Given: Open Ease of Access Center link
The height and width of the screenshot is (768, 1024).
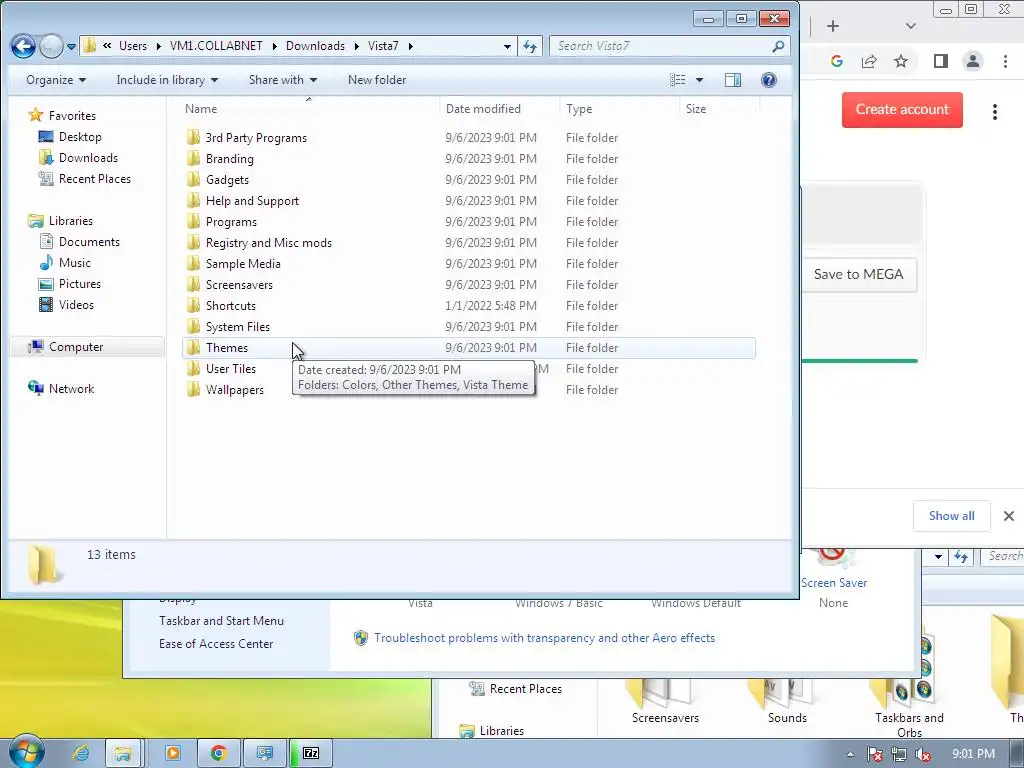Looking at the screenshot, I should coord(216,644).
